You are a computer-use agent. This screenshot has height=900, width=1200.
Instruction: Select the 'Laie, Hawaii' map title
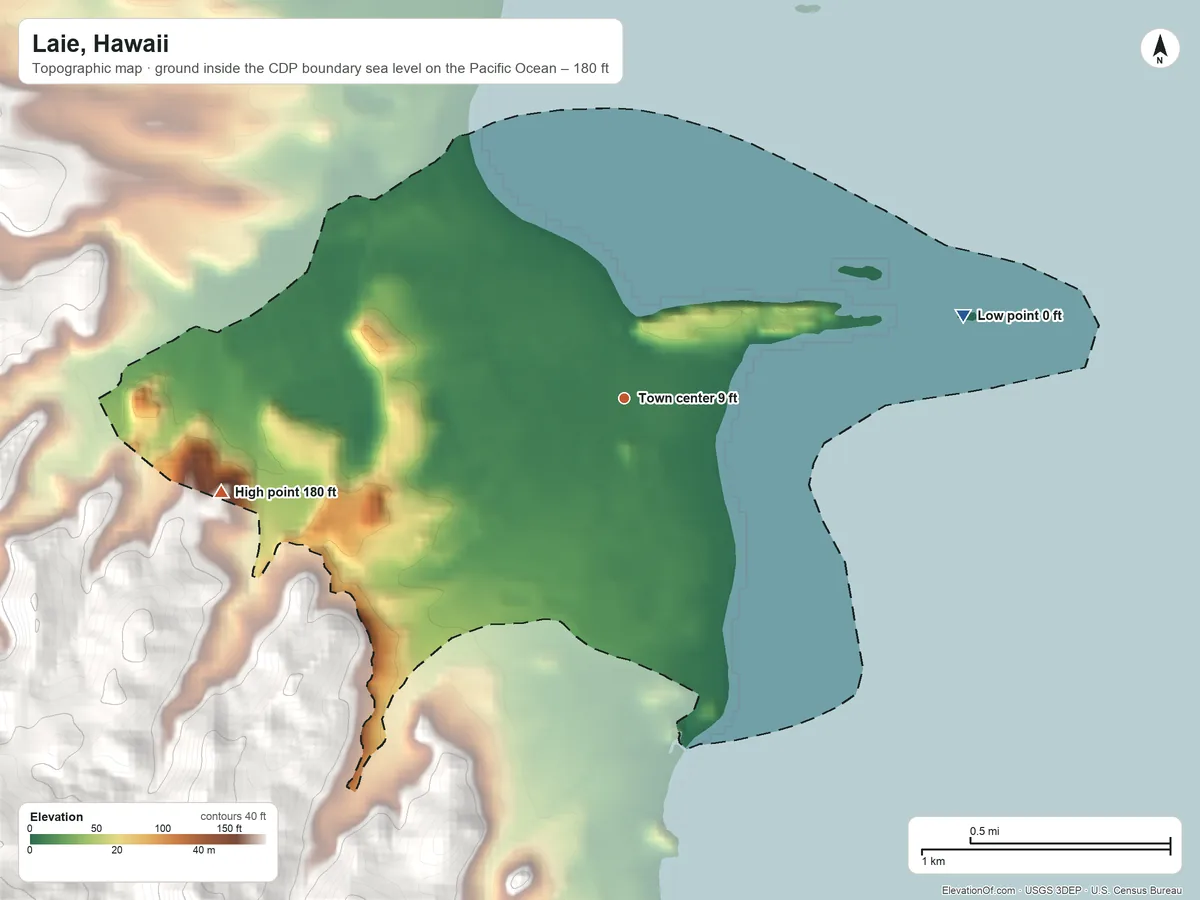pos(100,44)
